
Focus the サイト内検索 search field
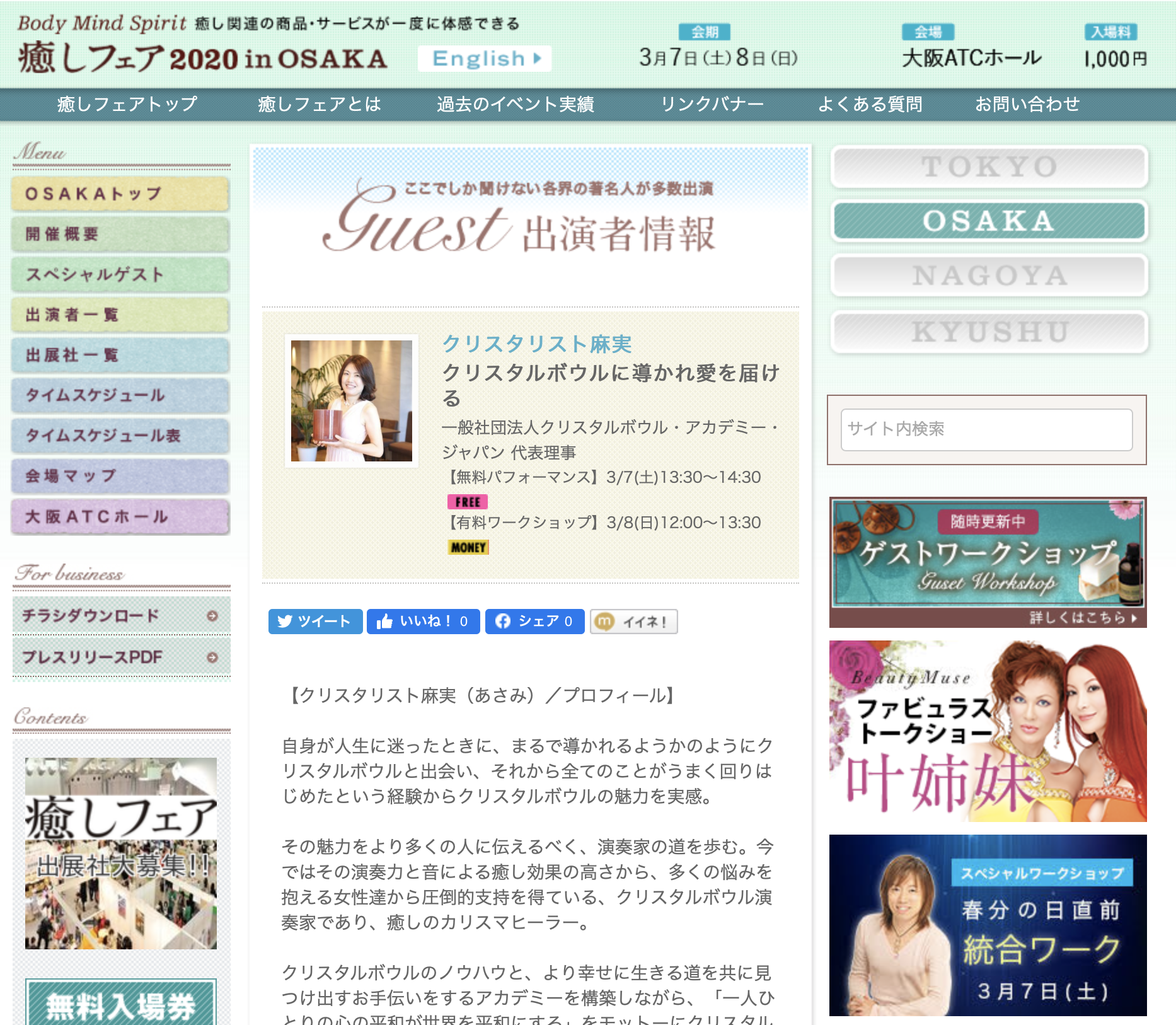coord(986,429)
